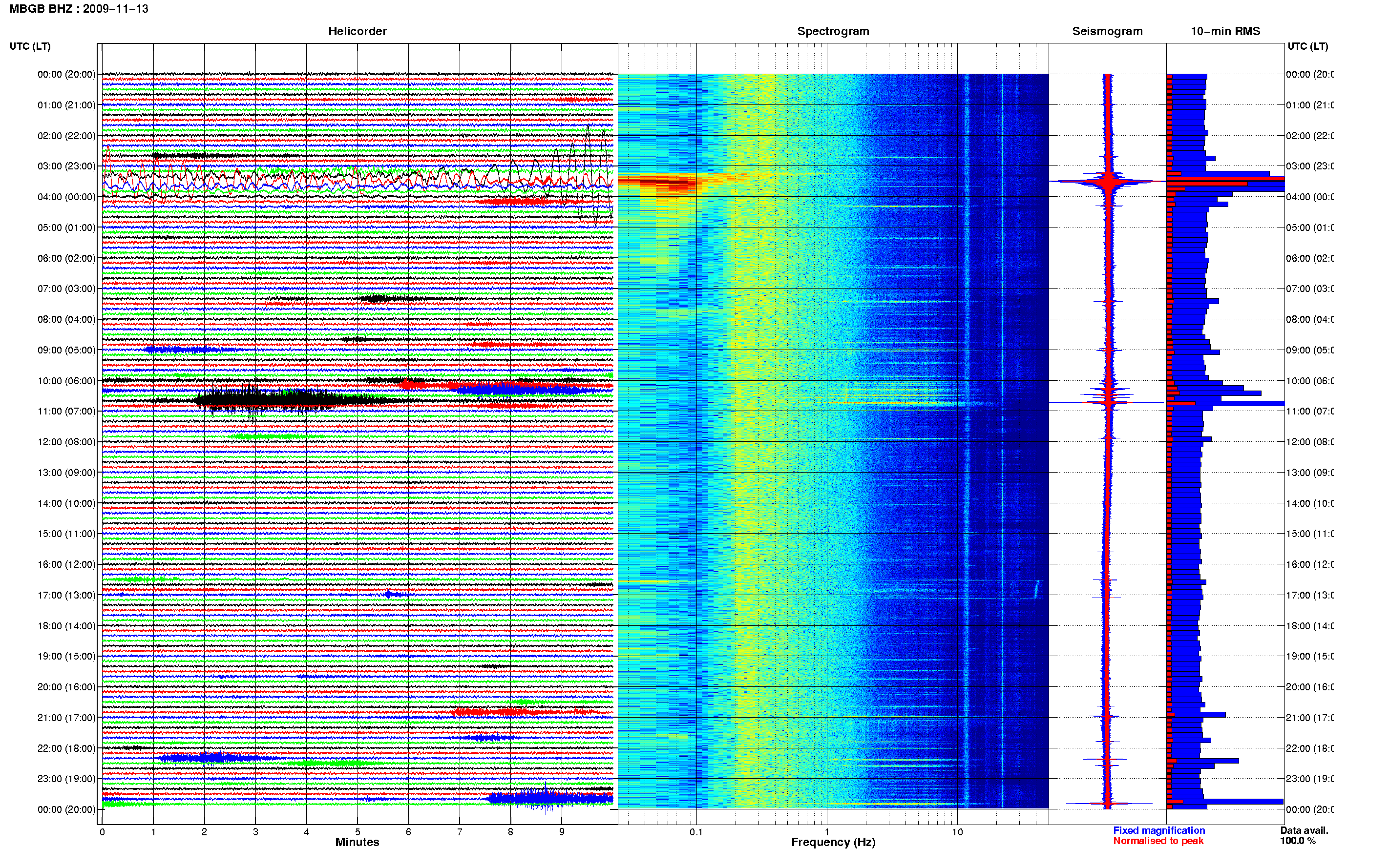Click the left 13:00 (09:00) time label
The height and width of the screenshot is (868, 1389).
66,473
